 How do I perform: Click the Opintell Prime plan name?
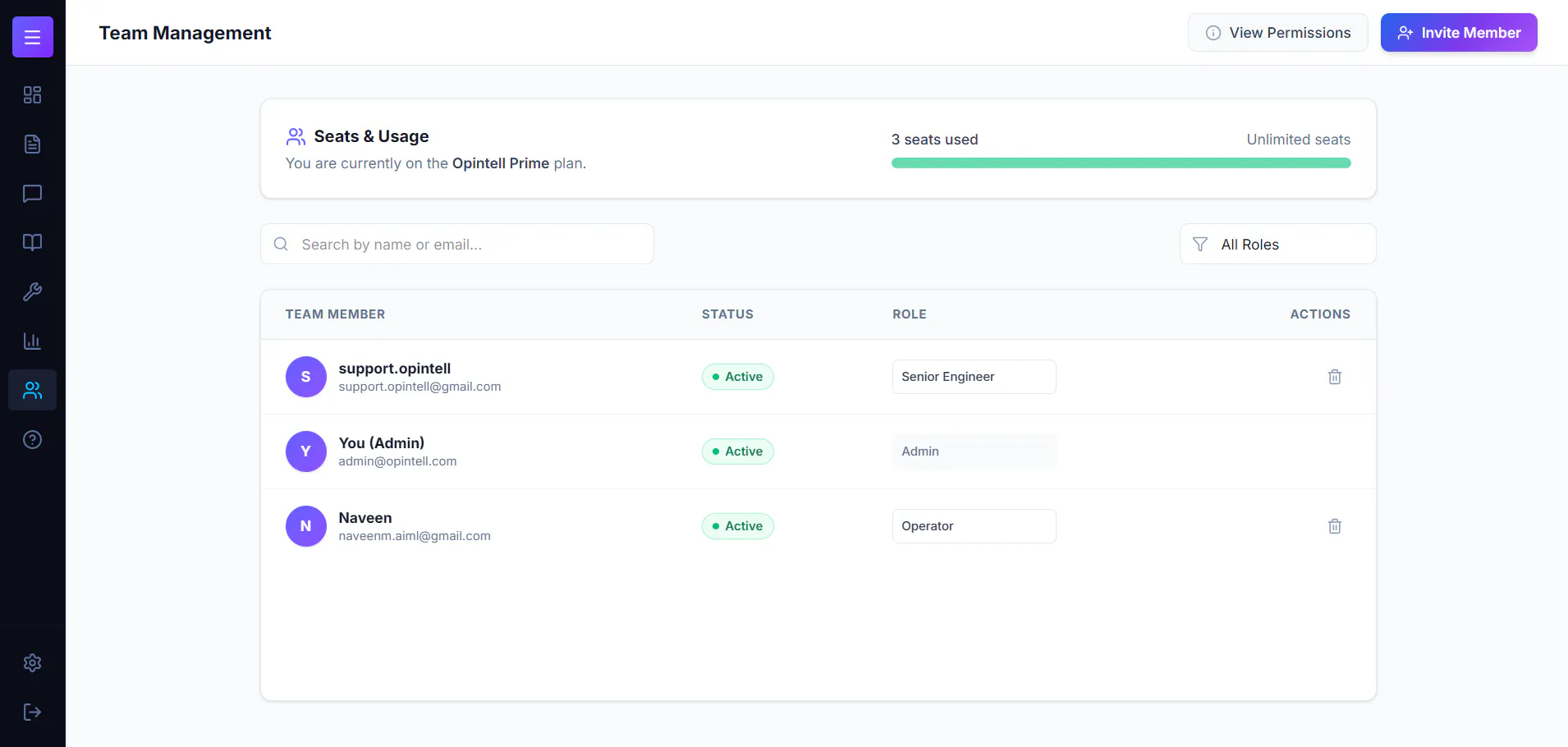pyautogui.click(x=501, y=163)
